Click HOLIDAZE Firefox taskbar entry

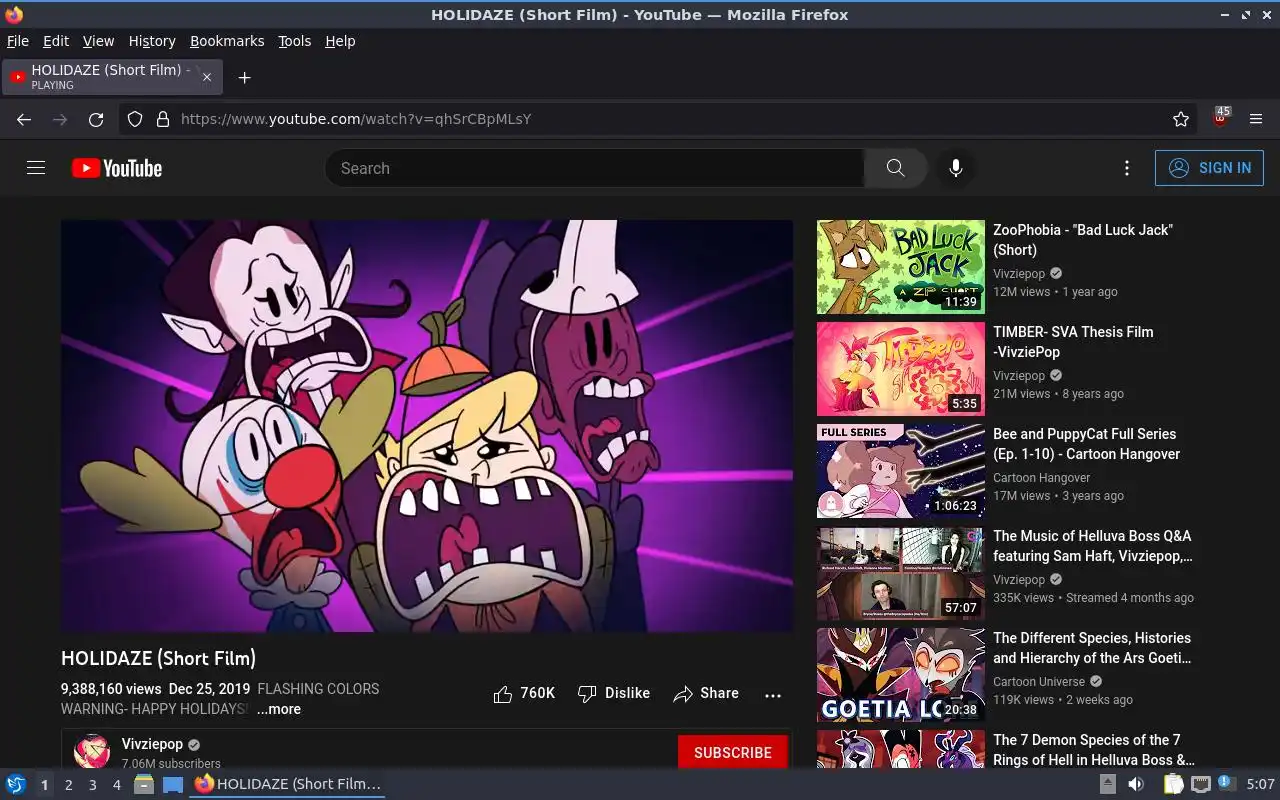[289, 784]
